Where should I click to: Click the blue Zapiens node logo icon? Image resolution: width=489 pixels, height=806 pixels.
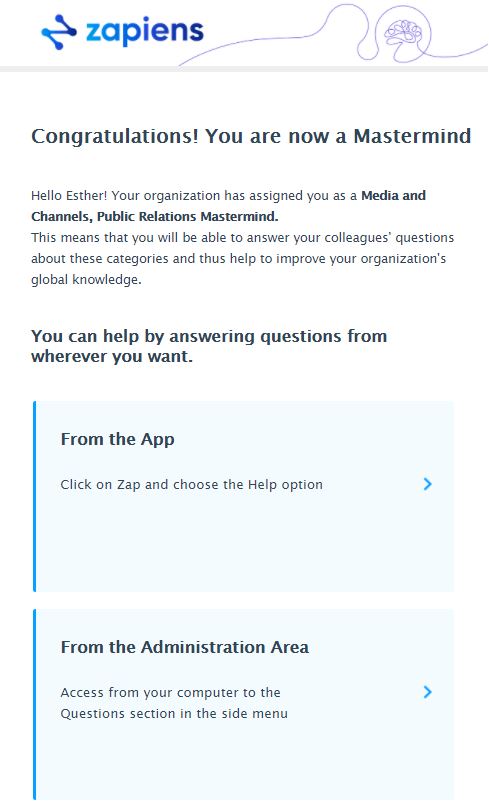pos(59,32)
